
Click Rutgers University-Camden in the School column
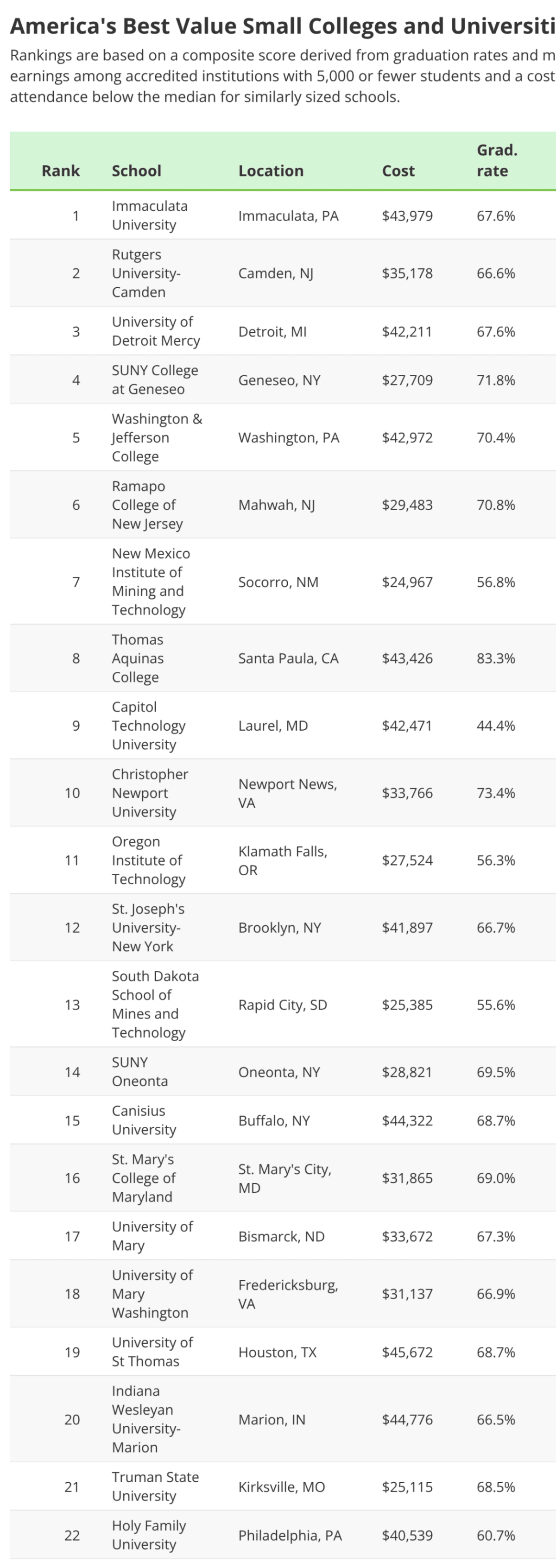(146, 273)
